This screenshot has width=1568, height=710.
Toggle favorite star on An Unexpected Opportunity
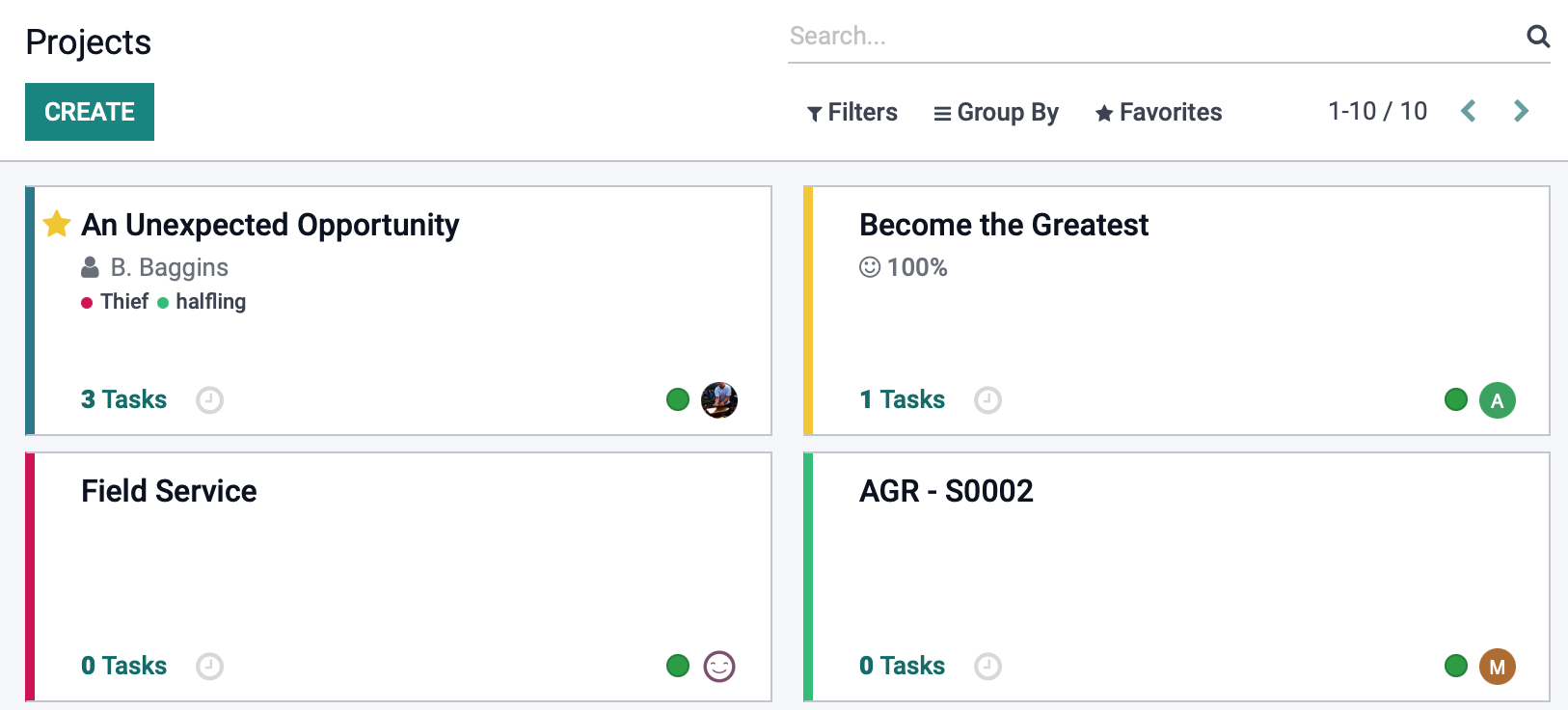pyautogui.click(x=57, y=224)
